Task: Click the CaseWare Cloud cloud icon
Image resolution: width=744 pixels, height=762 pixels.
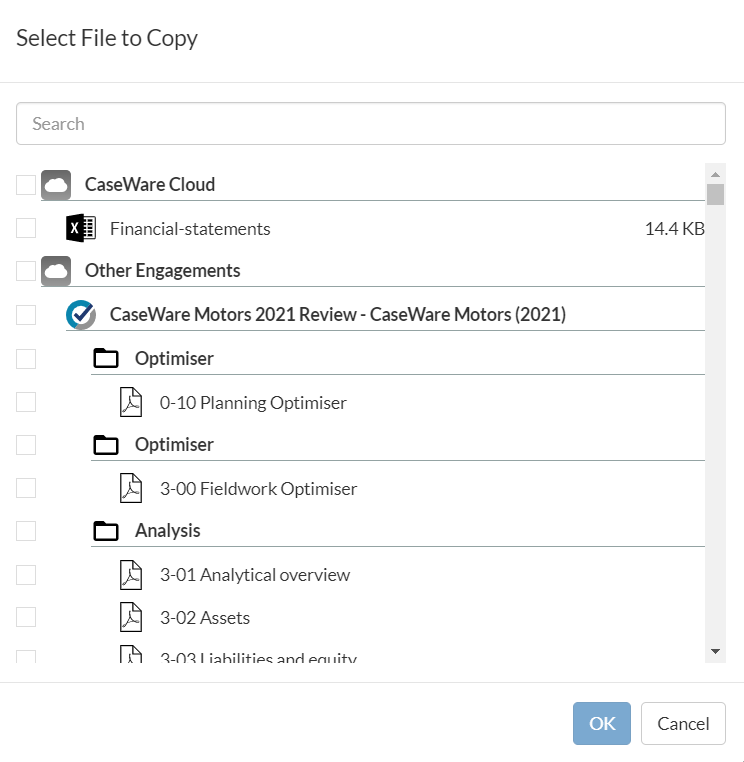Action: point(56,185)
